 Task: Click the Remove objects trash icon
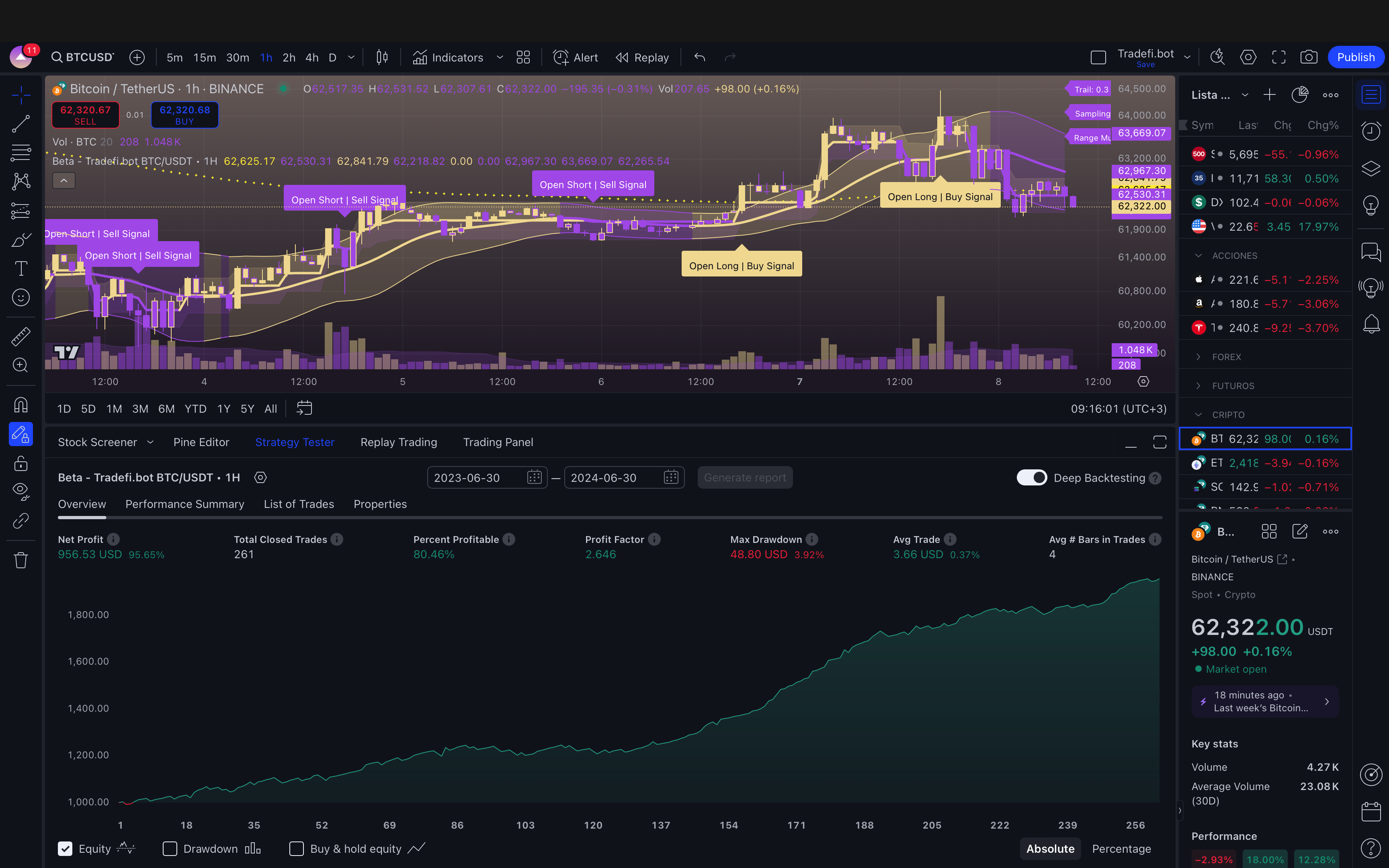coord(20,560)
